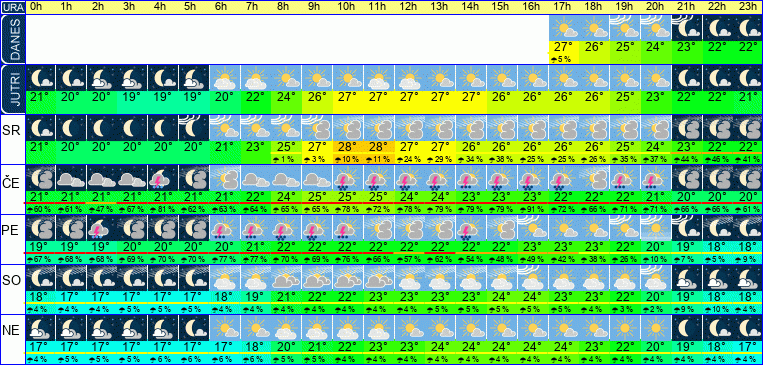Click the ČE 4h night thunderstorm icon
This screenshot has width=763, height=365.
pyautogui.click(x=164, y=178)
